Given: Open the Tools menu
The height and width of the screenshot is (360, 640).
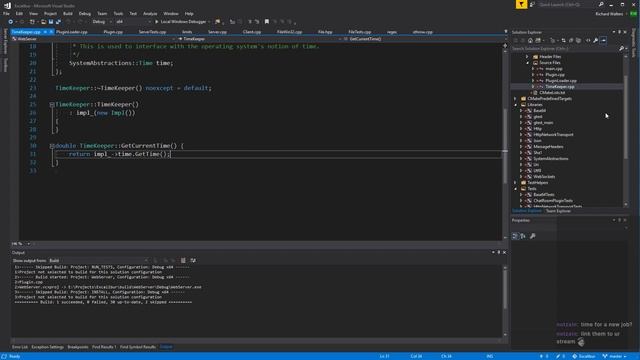Looking at the screenshot, I should pyautogui.click(x=118, y=13).
